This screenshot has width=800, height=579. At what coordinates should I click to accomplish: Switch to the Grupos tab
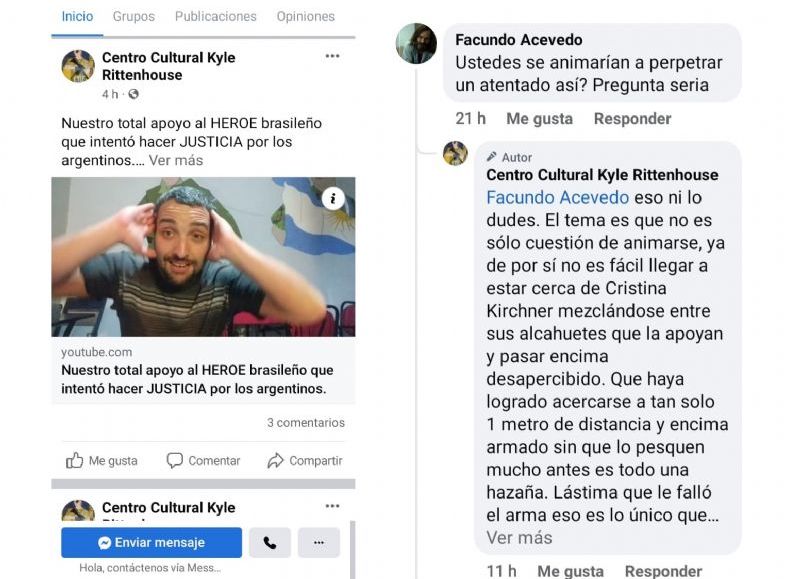(x=134, y=16)
